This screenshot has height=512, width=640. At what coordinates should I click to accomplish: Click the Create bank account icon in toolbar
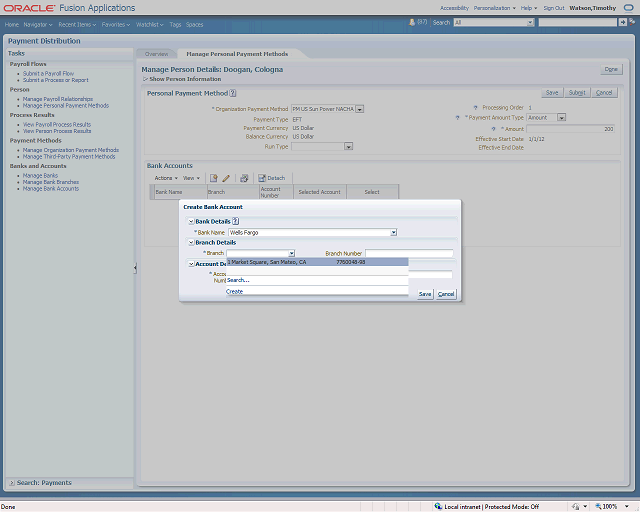[x=213, y=178]
